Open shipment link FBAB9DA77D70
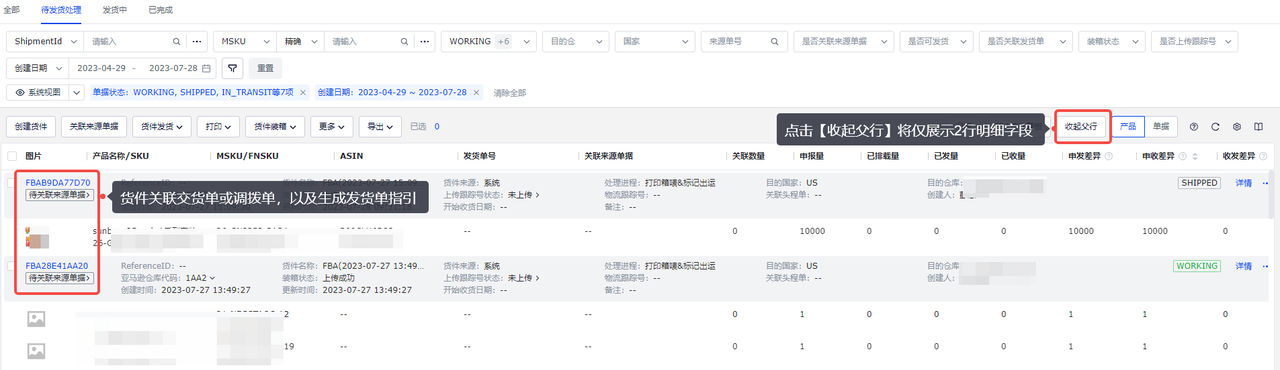Image resolution: width=1280 pixels, height=370 pixels. 58,183
